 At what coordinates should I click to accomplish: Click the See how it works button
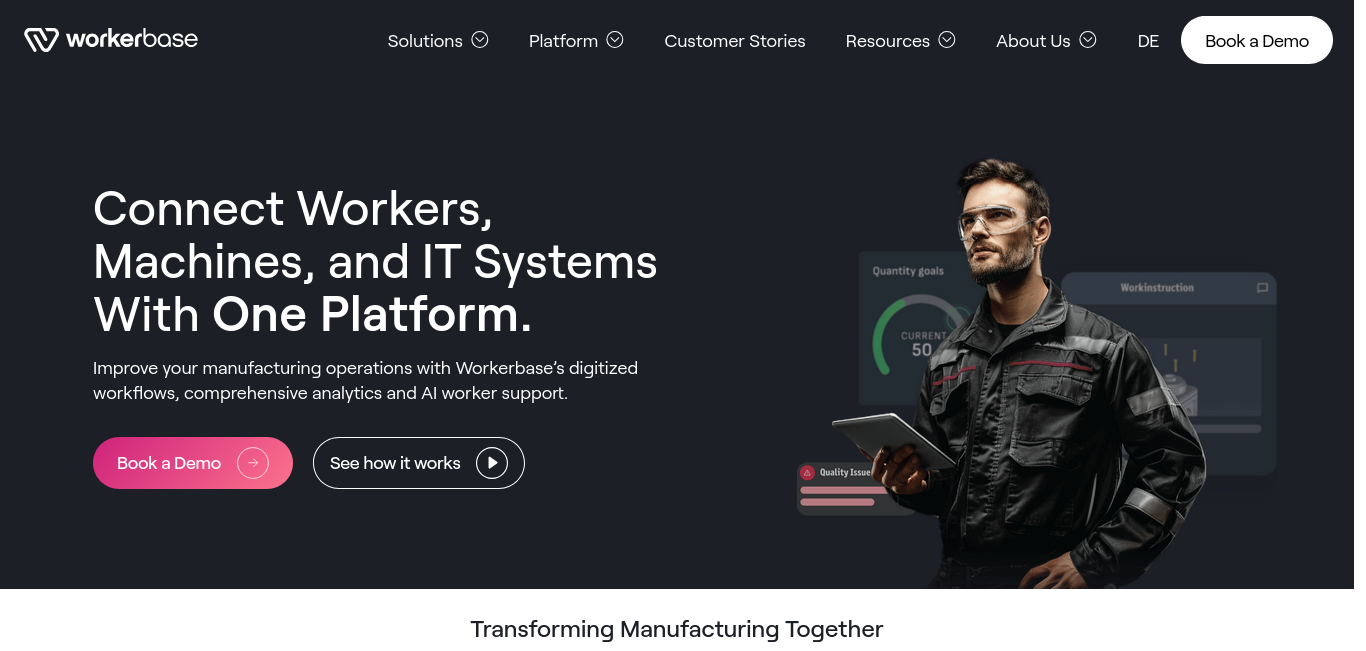419,463
